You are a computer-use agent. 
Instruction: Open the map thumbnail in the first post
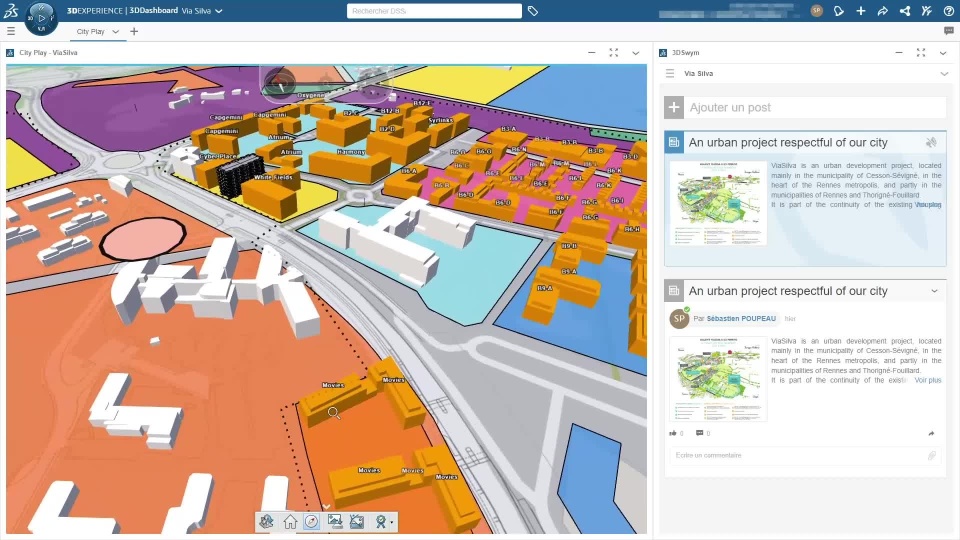click(x=718, y=203)
